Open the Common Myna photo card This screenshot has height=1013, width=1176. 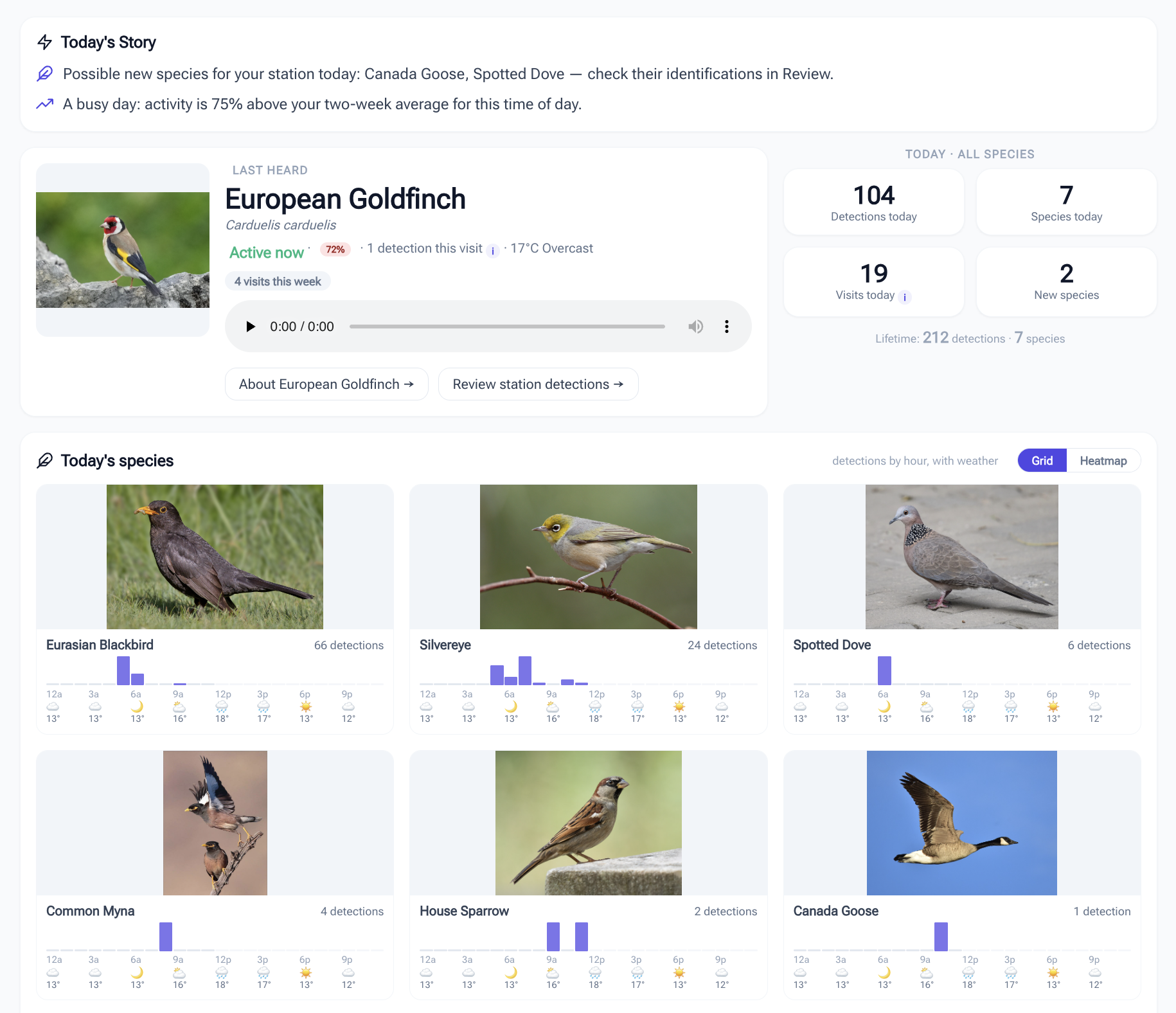215,823
